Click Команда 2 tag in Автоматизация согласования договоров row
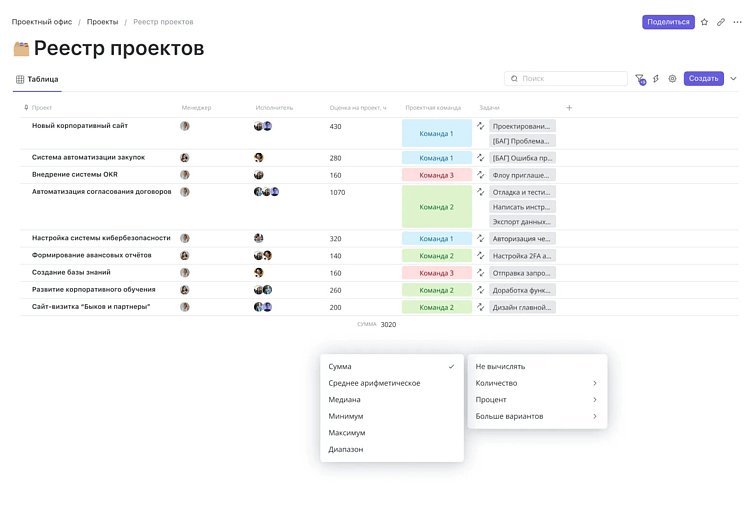Viewport: 751px width, 526px height. click(436, 207)
